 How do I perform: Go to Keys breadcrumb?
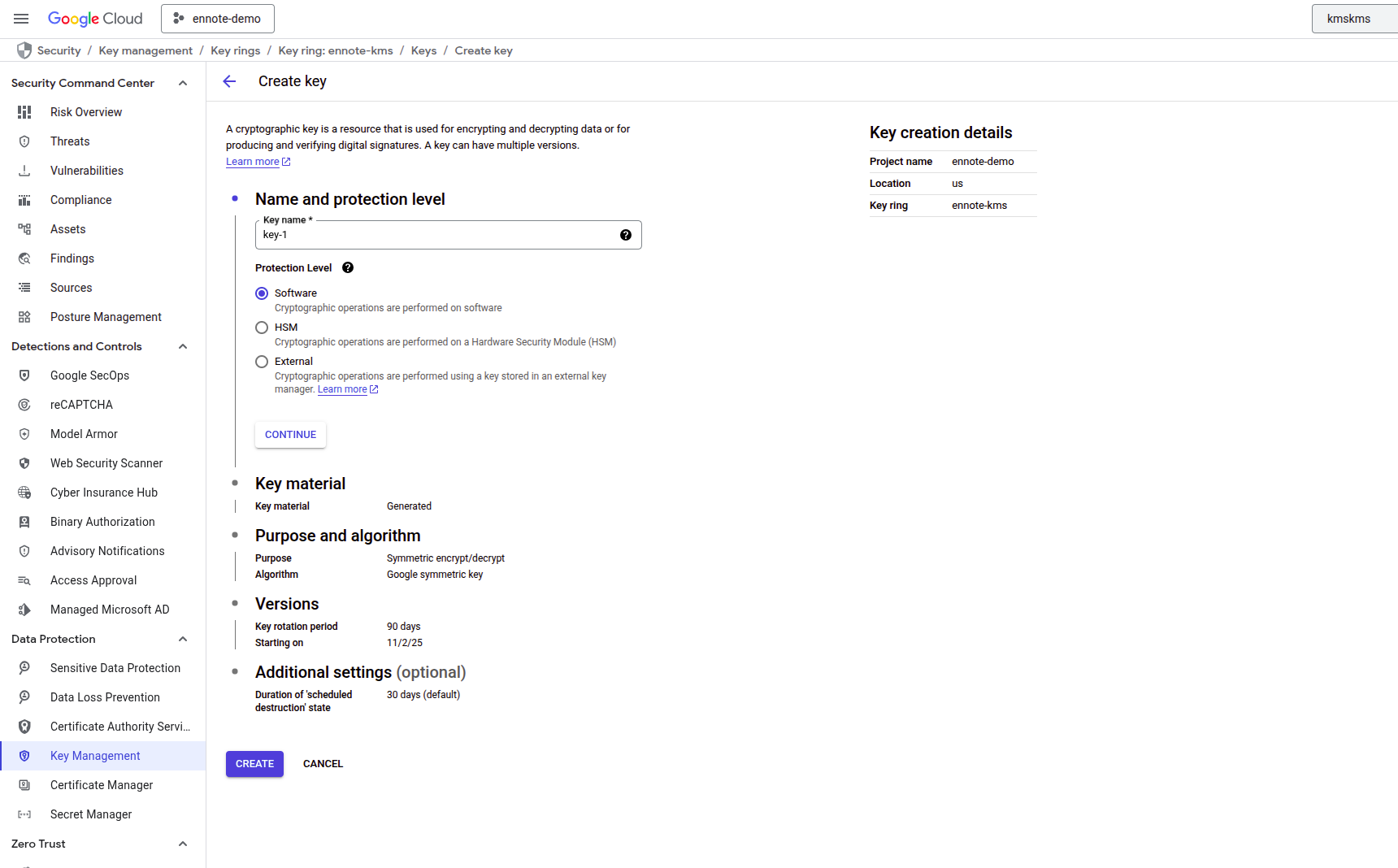(423, 50)
